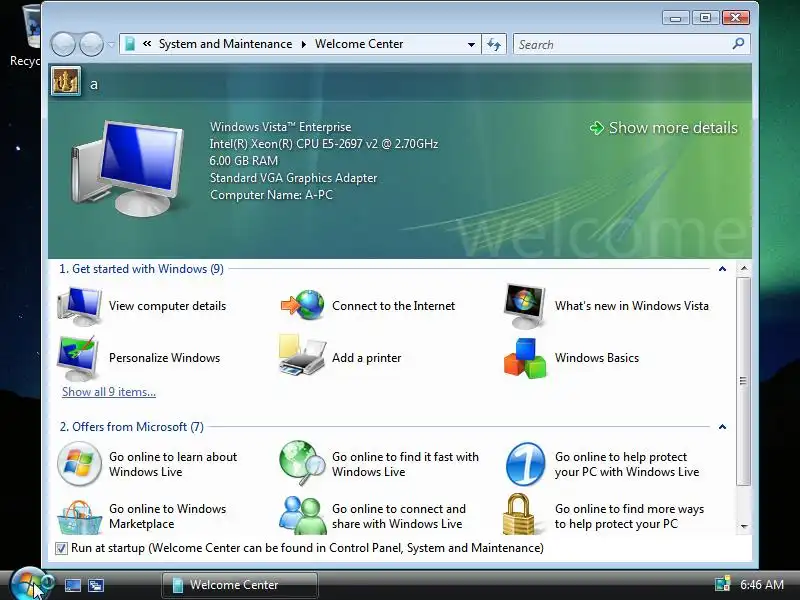The width and height of the screenshot is (800, 600).
Task: Click the Computer Name: A-PC text
Action: pos(271,195)
